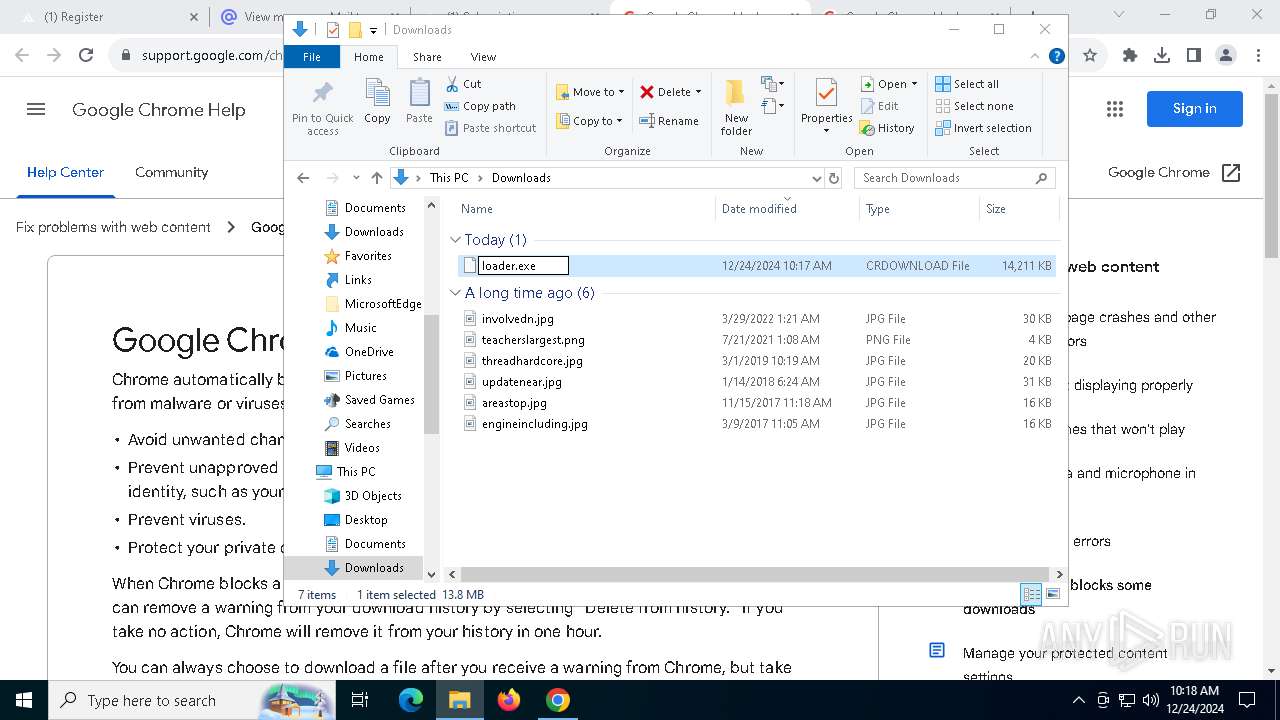
Task: Select engineincluding.jpg file
Action: [535, 424]
